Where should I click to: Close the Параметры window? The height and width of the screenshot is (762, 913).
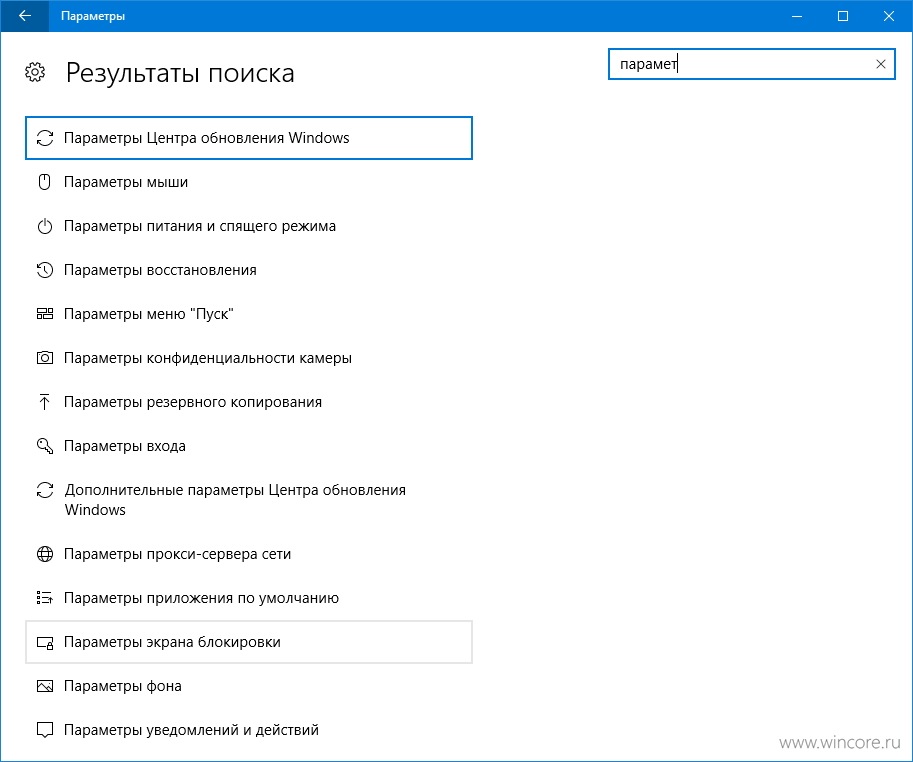(889, 16)
